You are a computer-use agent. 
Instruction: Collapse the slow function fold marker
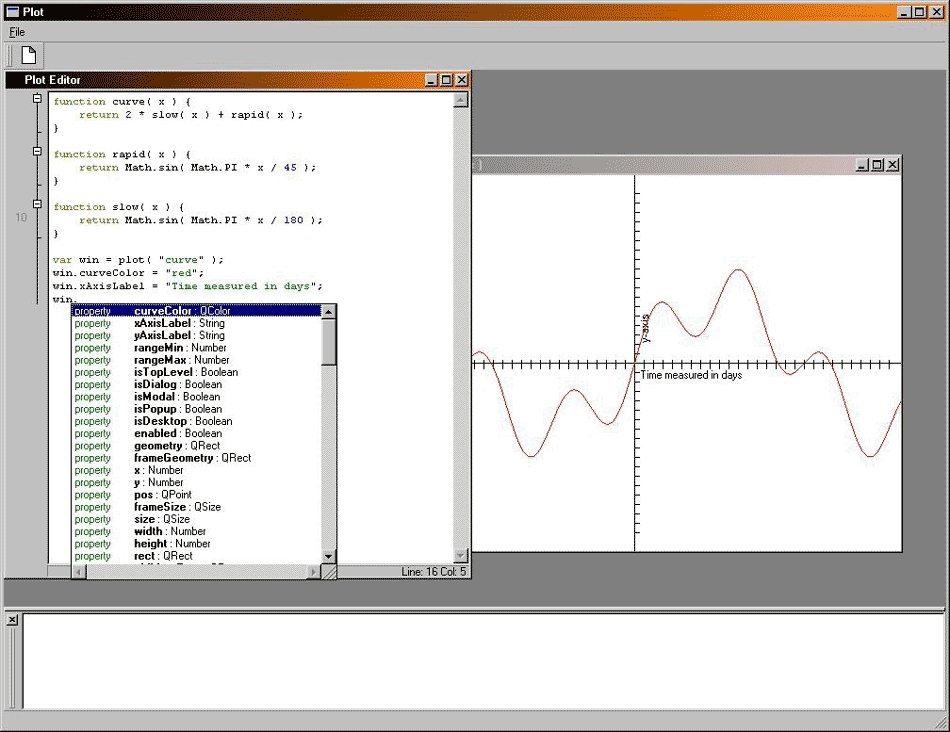37,205
